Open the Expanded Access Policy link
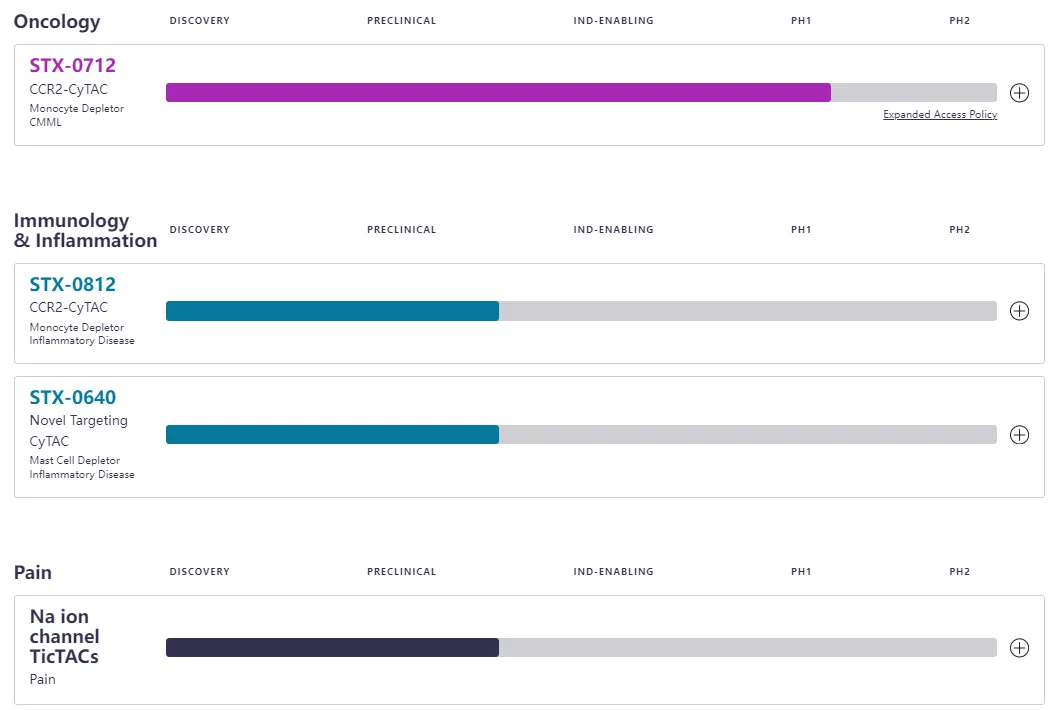1052x710 pixels. point(939,115)
